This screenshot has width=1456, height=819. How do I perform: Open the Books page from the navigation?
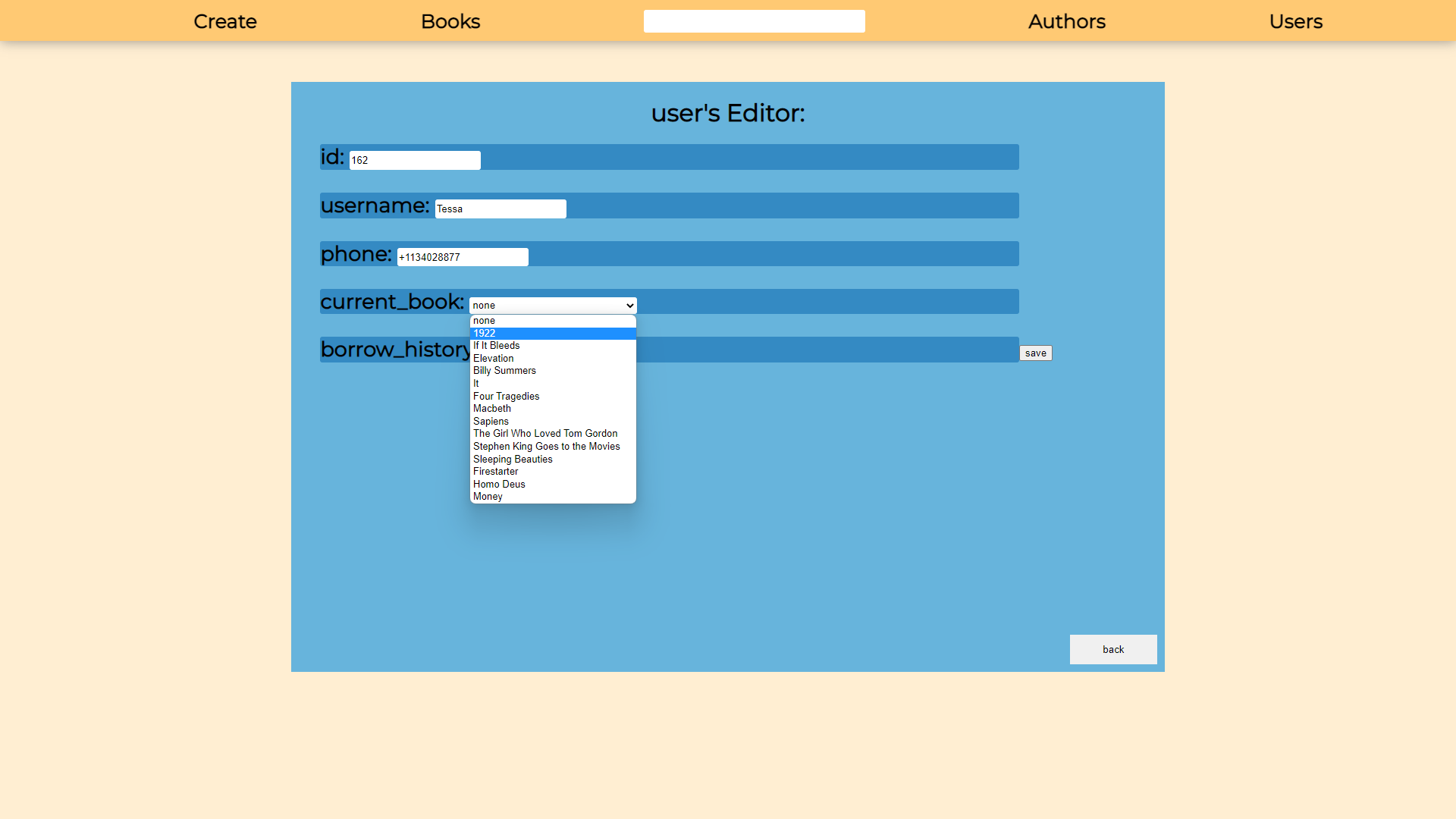tap(450, 21)
